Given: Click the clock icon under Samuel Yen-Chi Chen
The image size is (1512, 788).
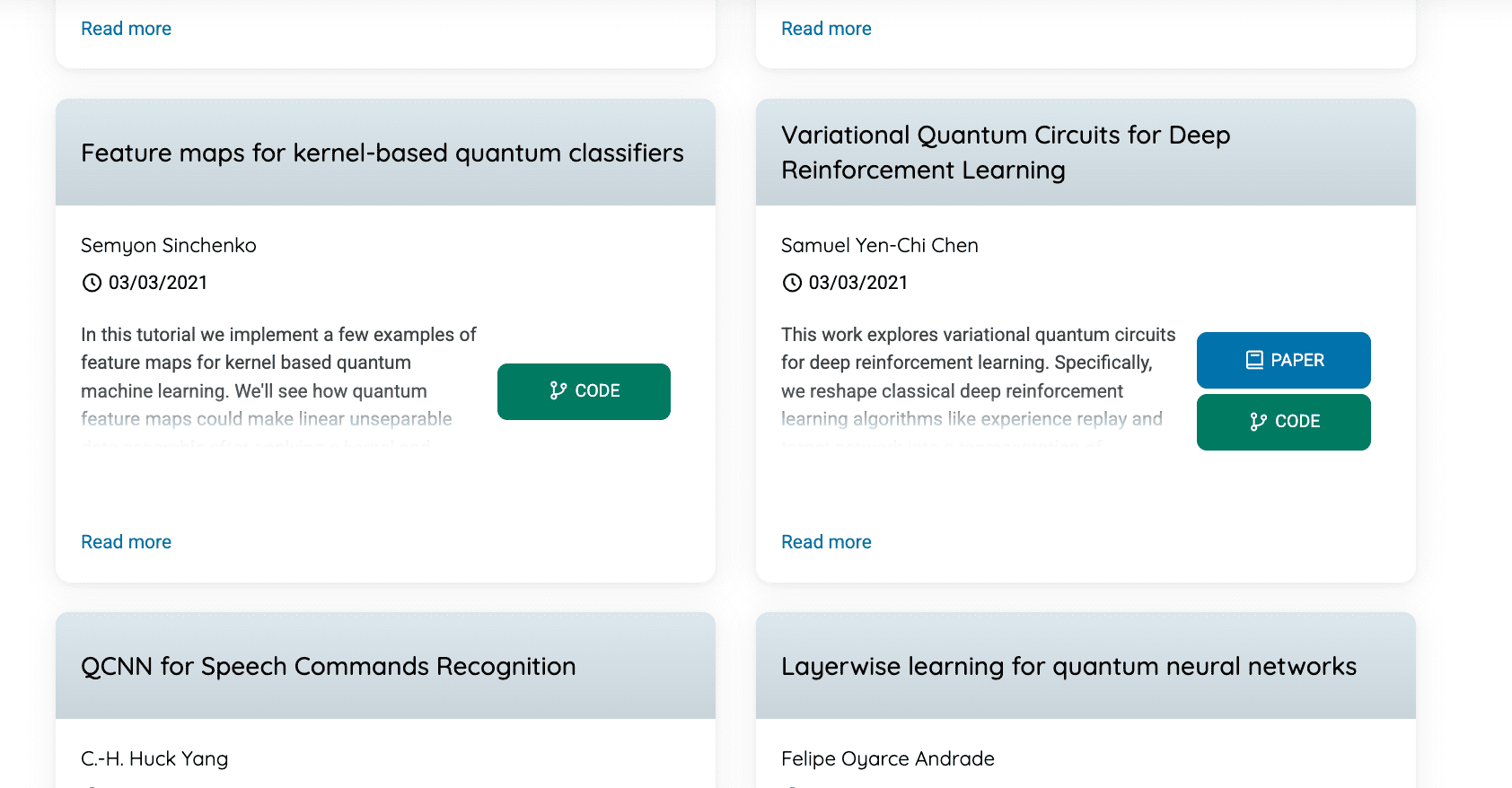Looking at the screenshot, I should (x=791, y=283).
